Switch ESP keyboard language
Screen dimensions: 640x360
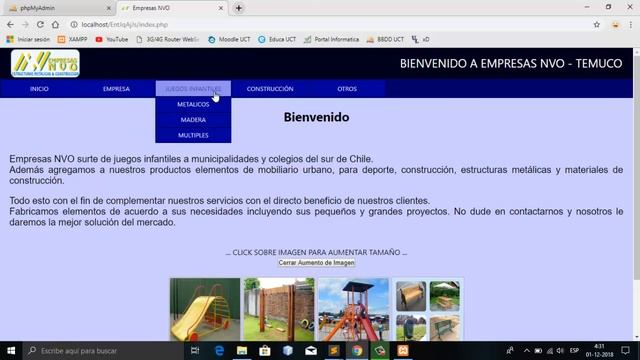(574, 351)
